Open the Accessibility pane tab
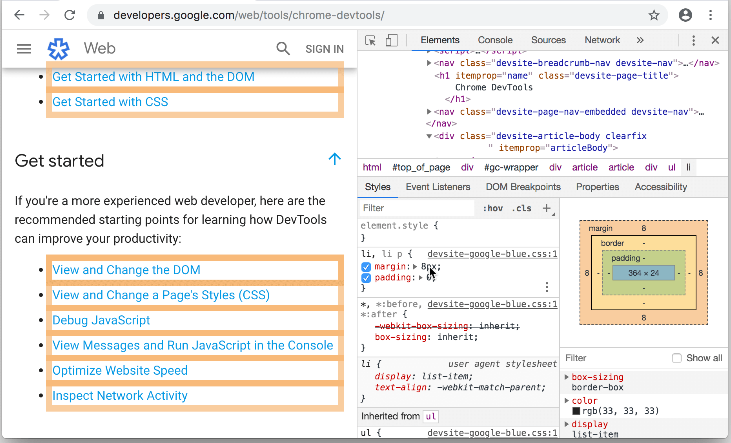 coord(661,187)
